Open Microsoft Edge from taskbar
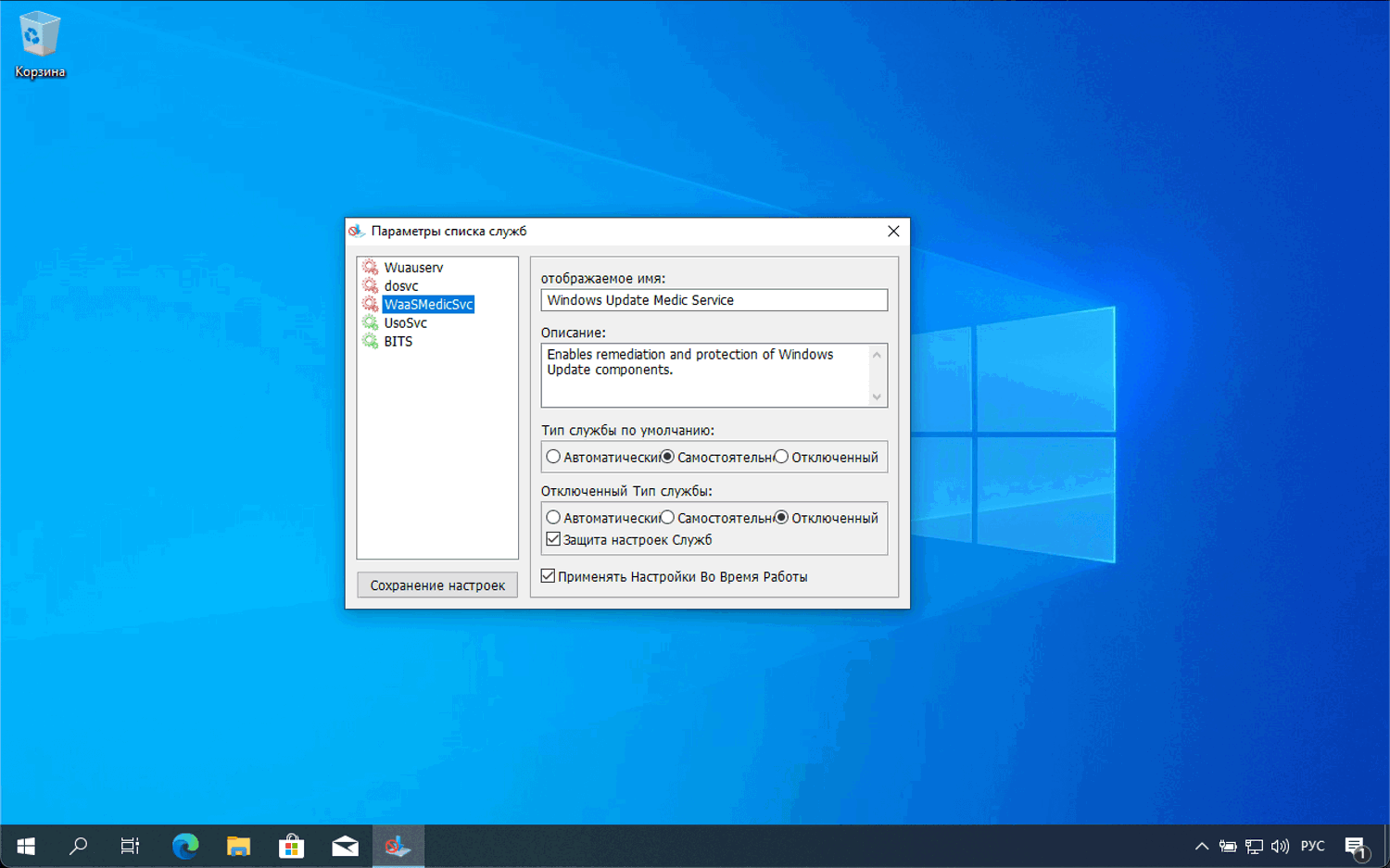The image size is (1390, 868). [185, 846]
